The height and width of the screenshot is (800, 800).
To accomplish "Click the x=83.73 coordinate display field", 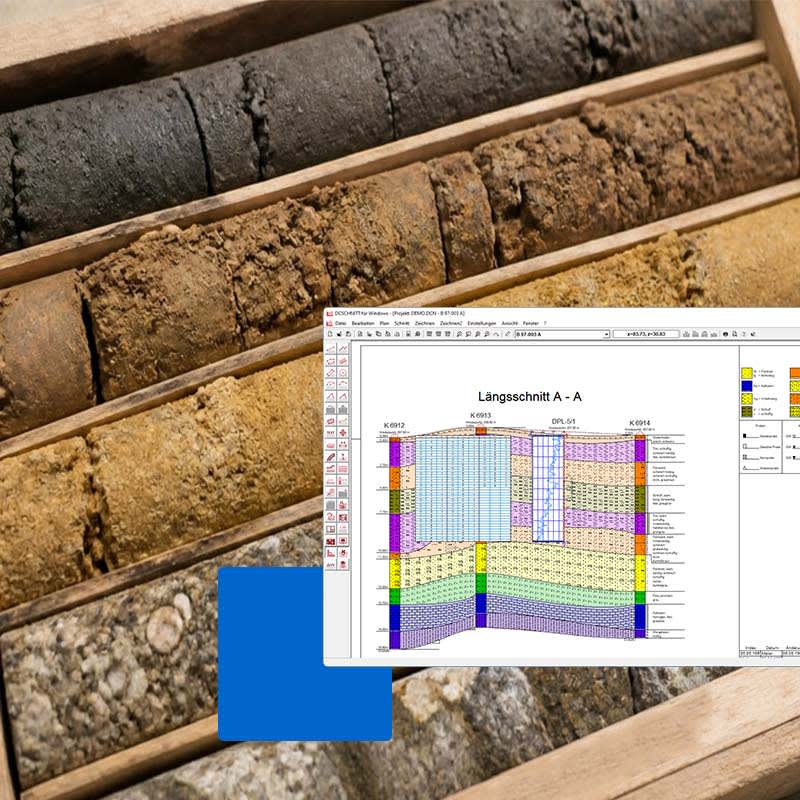I will (x=646, y=334).
